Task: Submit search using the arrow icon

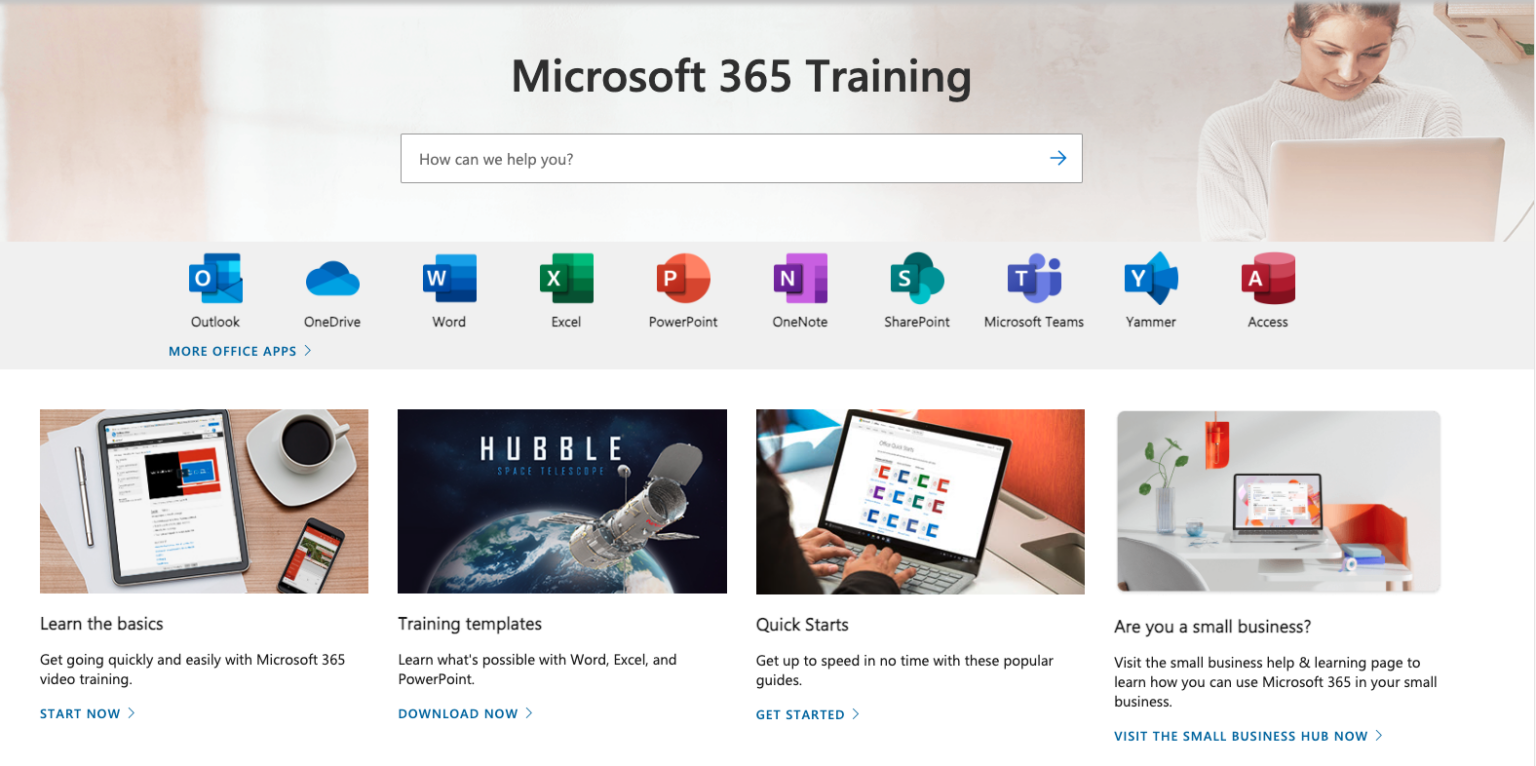Action: pos(1057,158)
